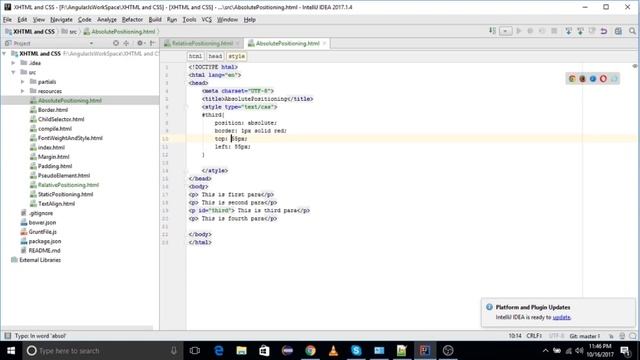Click the Debug icon in toolbar
Viewport: 640px width, 360px height.
coord(530,31)
